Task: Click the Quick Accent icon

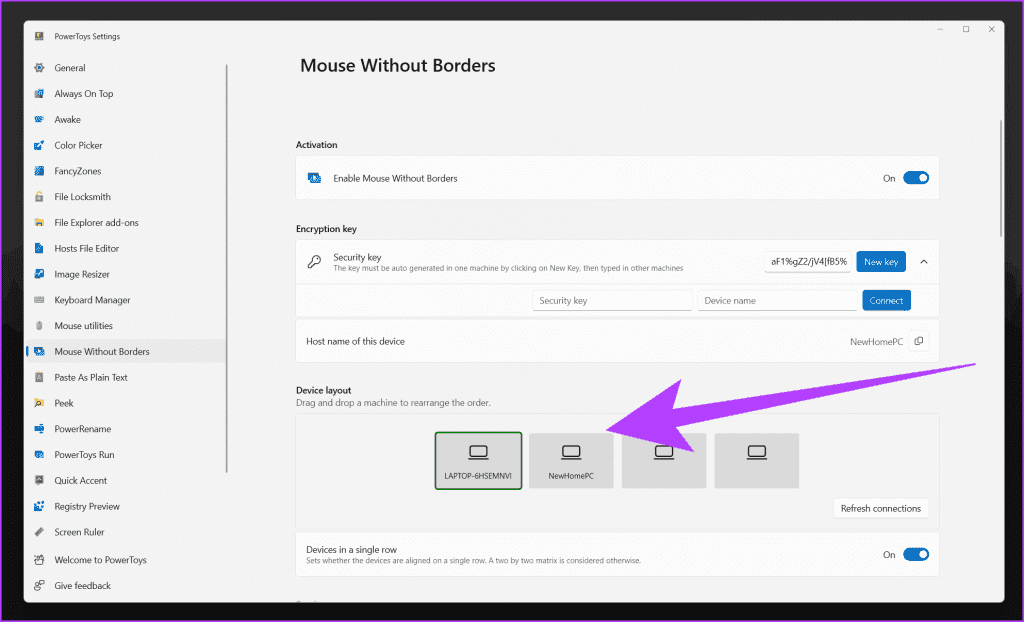Action: point(39,480)
